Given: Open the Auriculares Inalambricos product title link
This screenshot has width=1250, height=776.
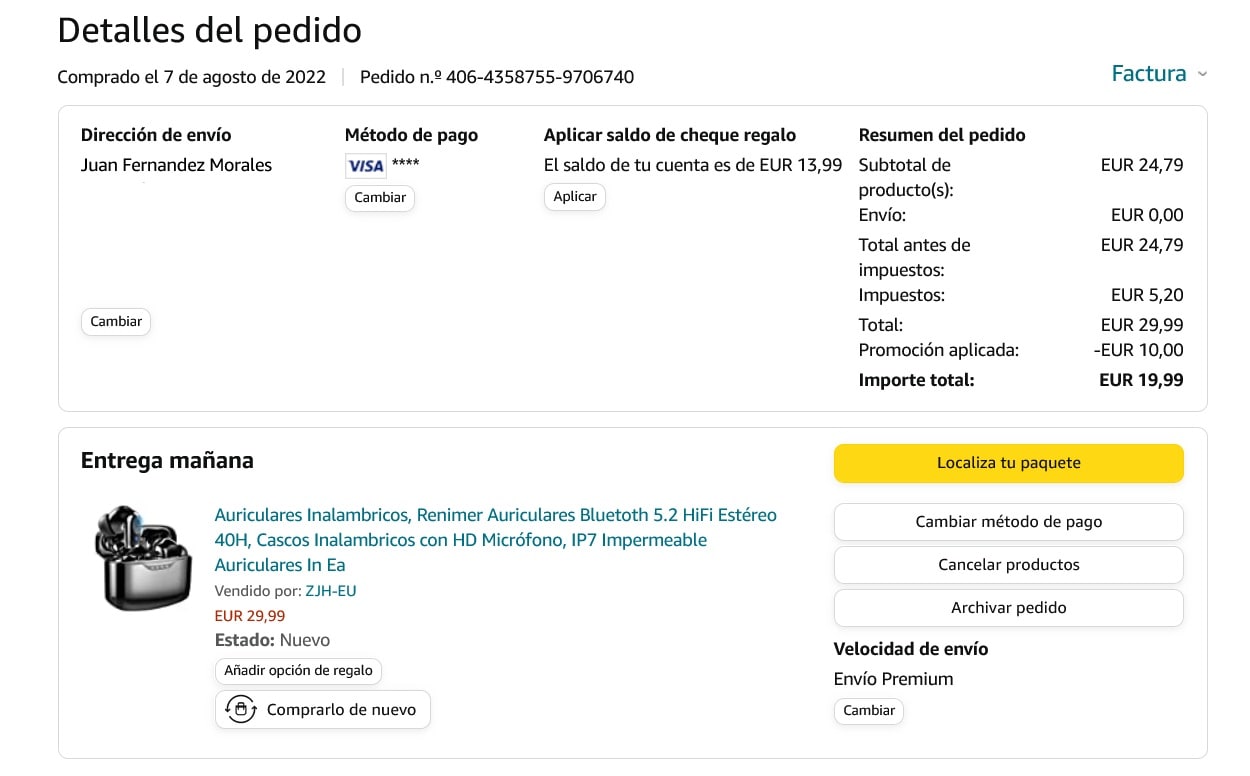Looking at the screenshot, I should (x=495, y=540).
